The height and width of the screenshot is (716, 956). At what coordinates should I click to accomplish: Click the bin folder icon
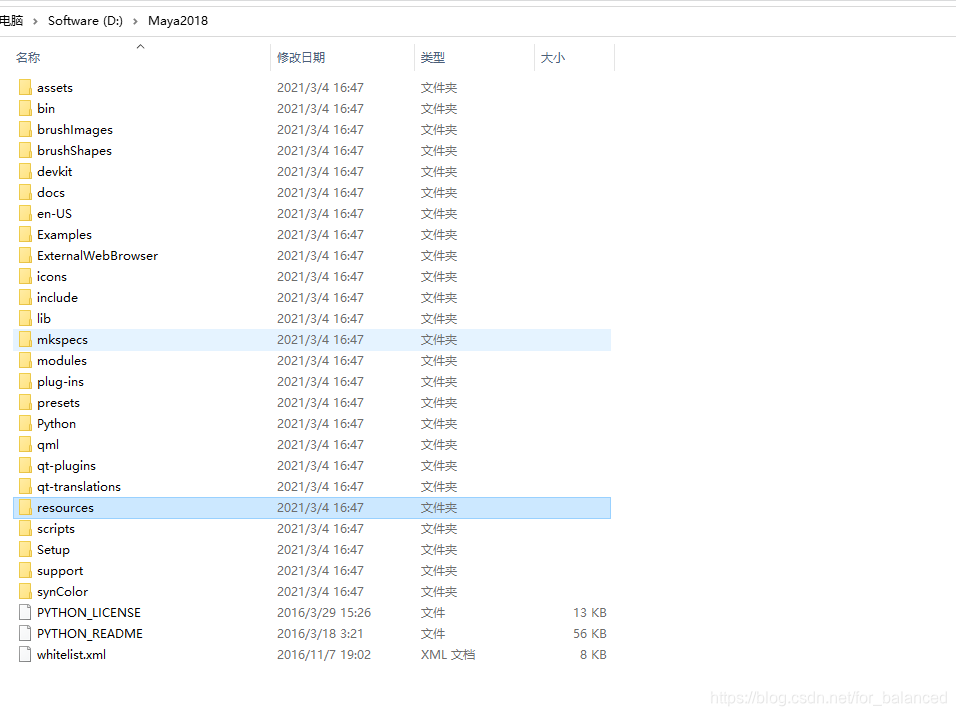click(25, 109)
